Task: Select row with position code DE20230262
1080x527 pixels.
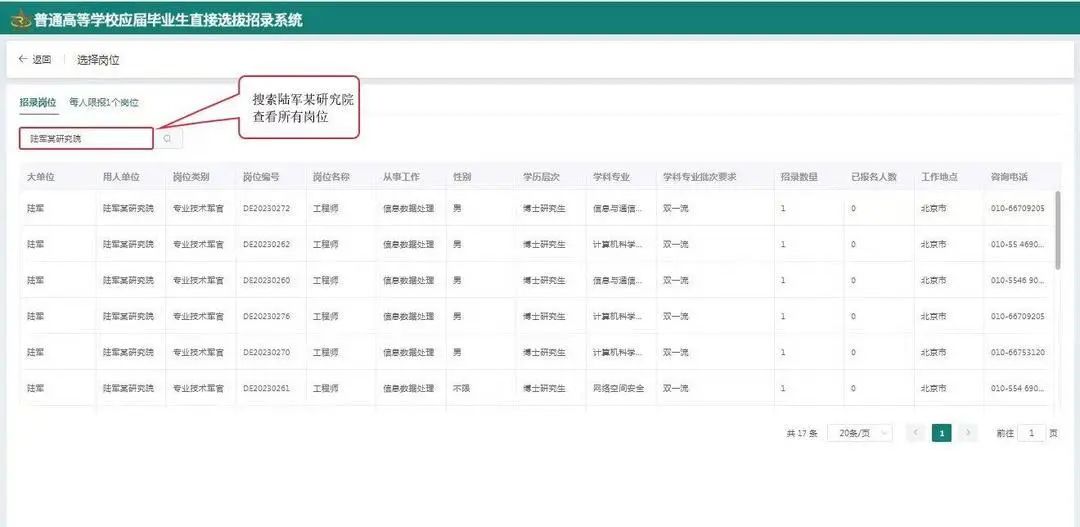Action: [266, 244]
